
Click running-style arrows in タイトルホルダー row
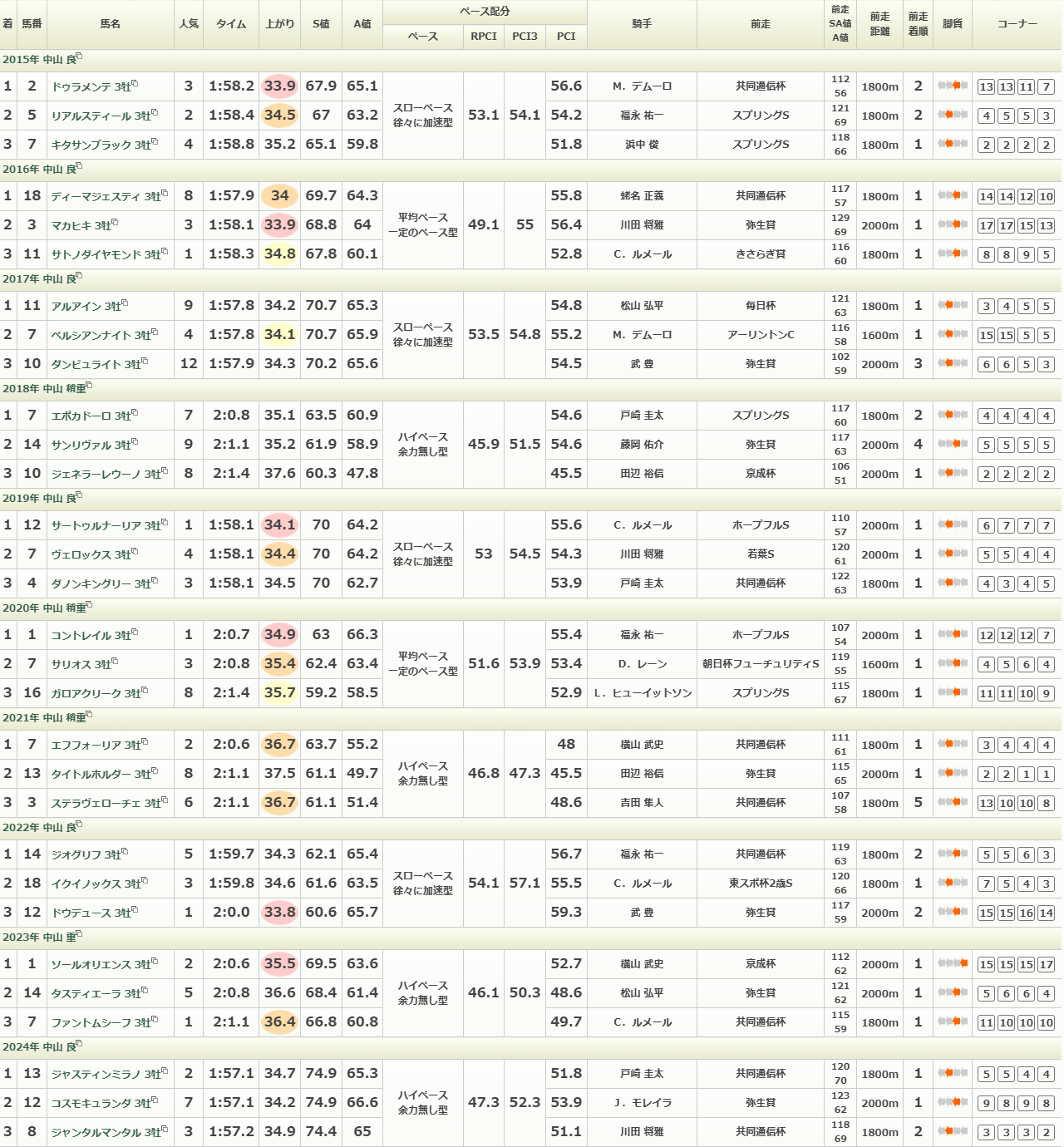coord(953,774)
